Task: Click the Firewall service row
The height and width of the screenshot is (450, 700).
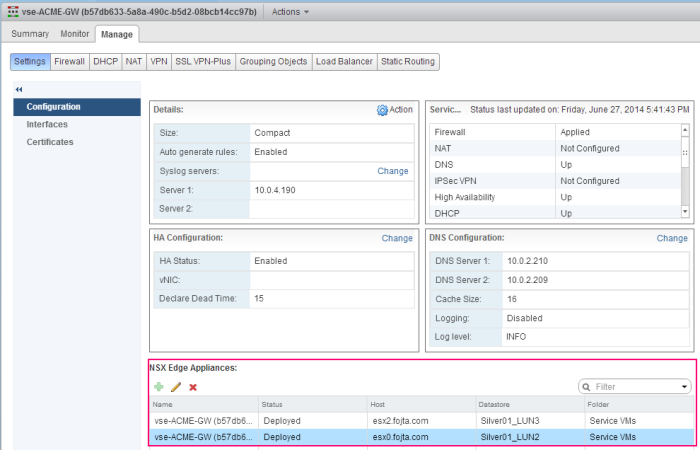Action: click(555, 132)
